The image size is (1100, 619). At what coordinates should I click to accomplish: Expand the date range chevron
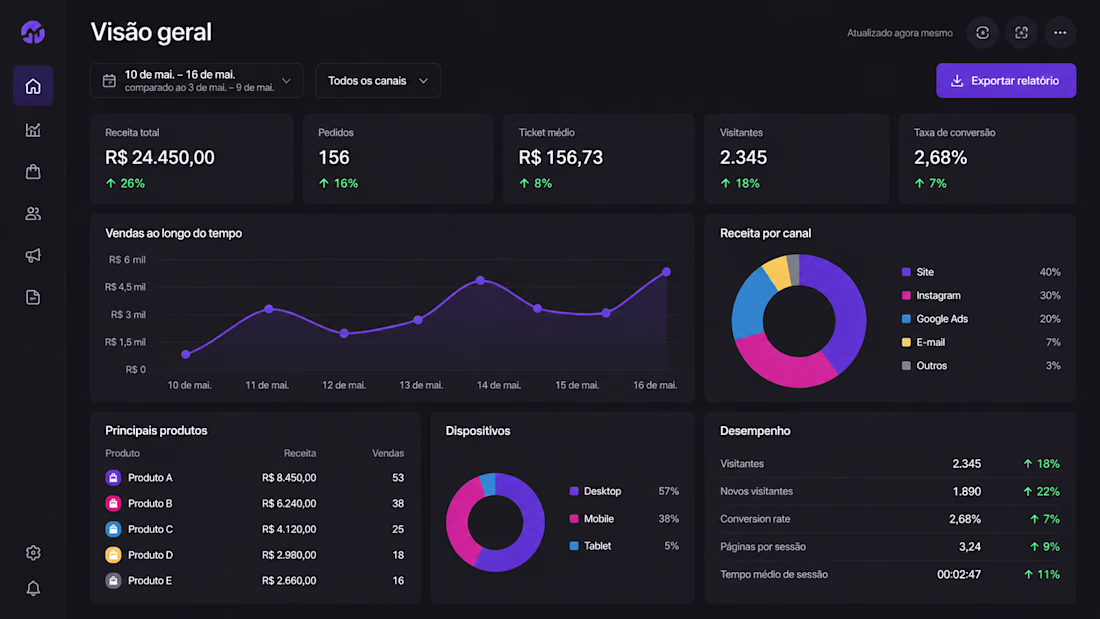point(286,81)
